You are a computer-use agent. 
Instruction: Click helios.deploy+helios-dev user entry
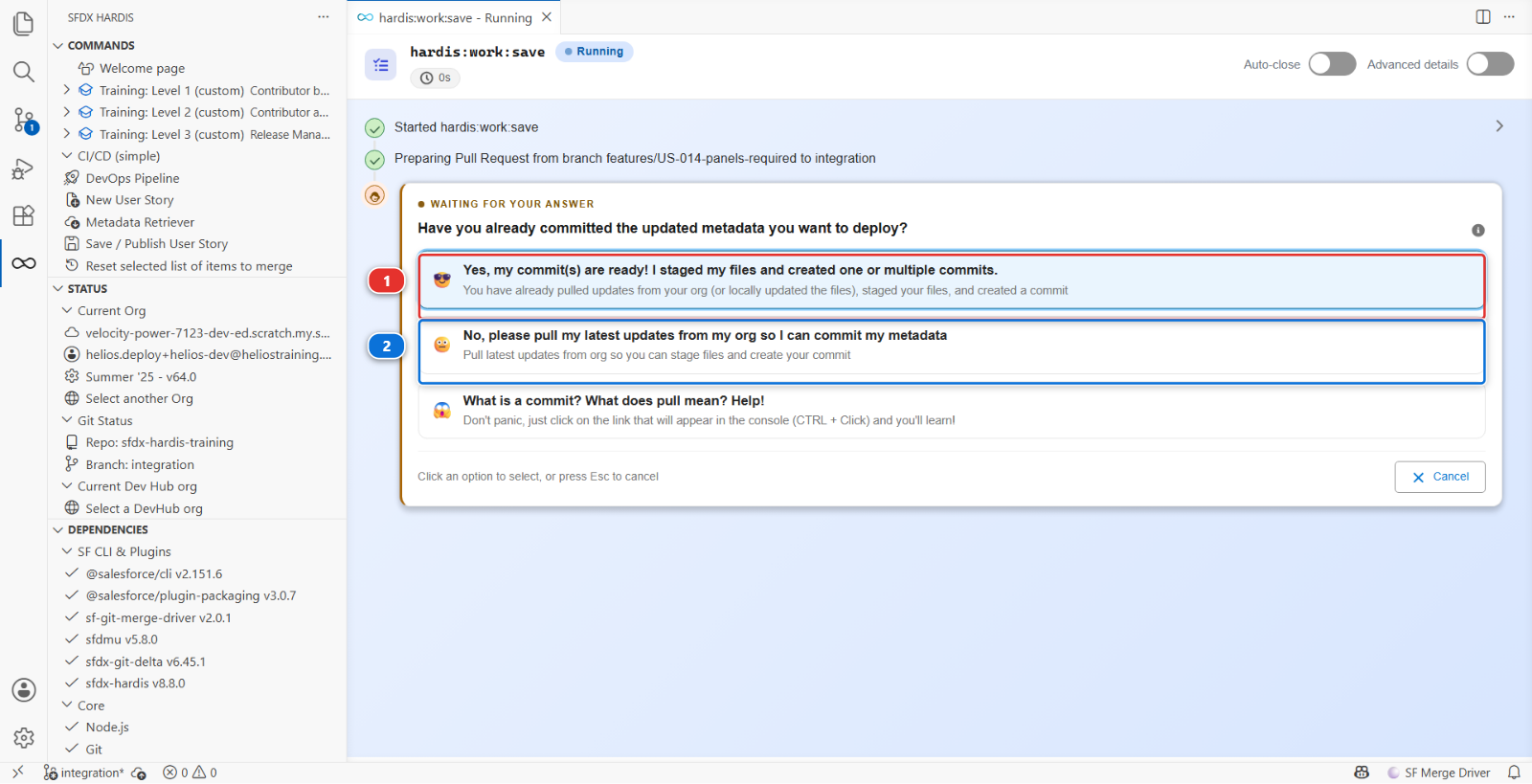click(197, 355)
